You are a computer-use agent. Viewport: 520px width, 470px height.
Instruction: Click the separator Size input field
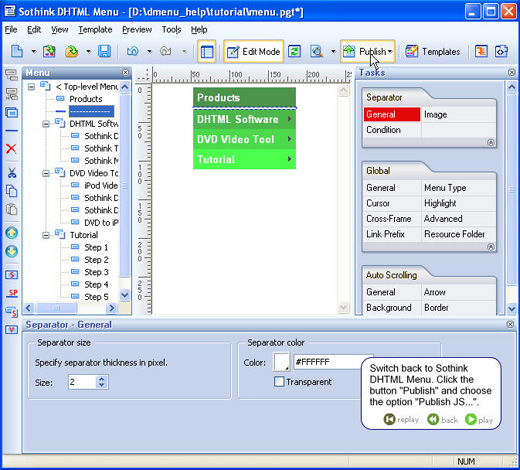point(82,382)
